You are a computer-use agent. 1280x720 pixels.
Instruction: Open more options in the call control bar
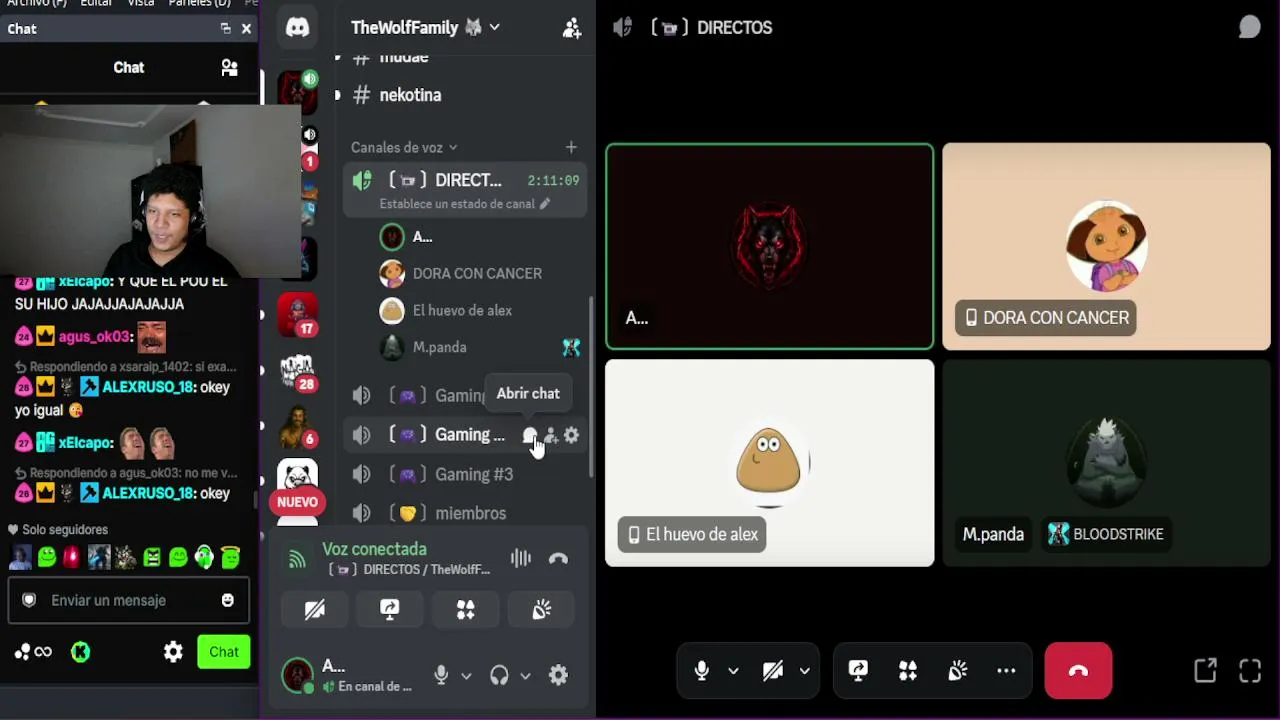pos(1006,671)
